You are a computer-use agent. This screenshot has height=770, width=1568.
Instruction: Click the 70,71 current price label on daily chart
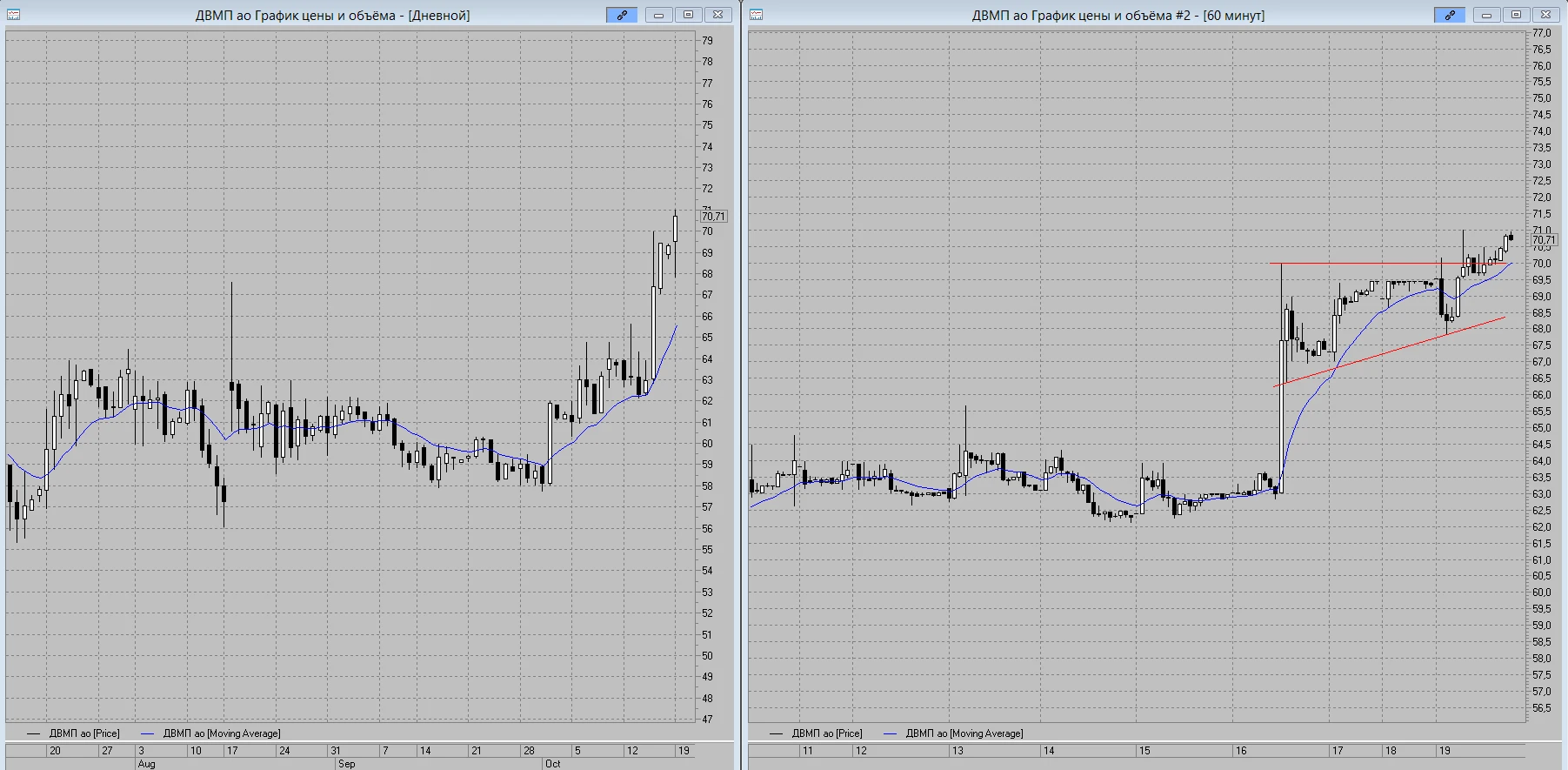(713, 217)
